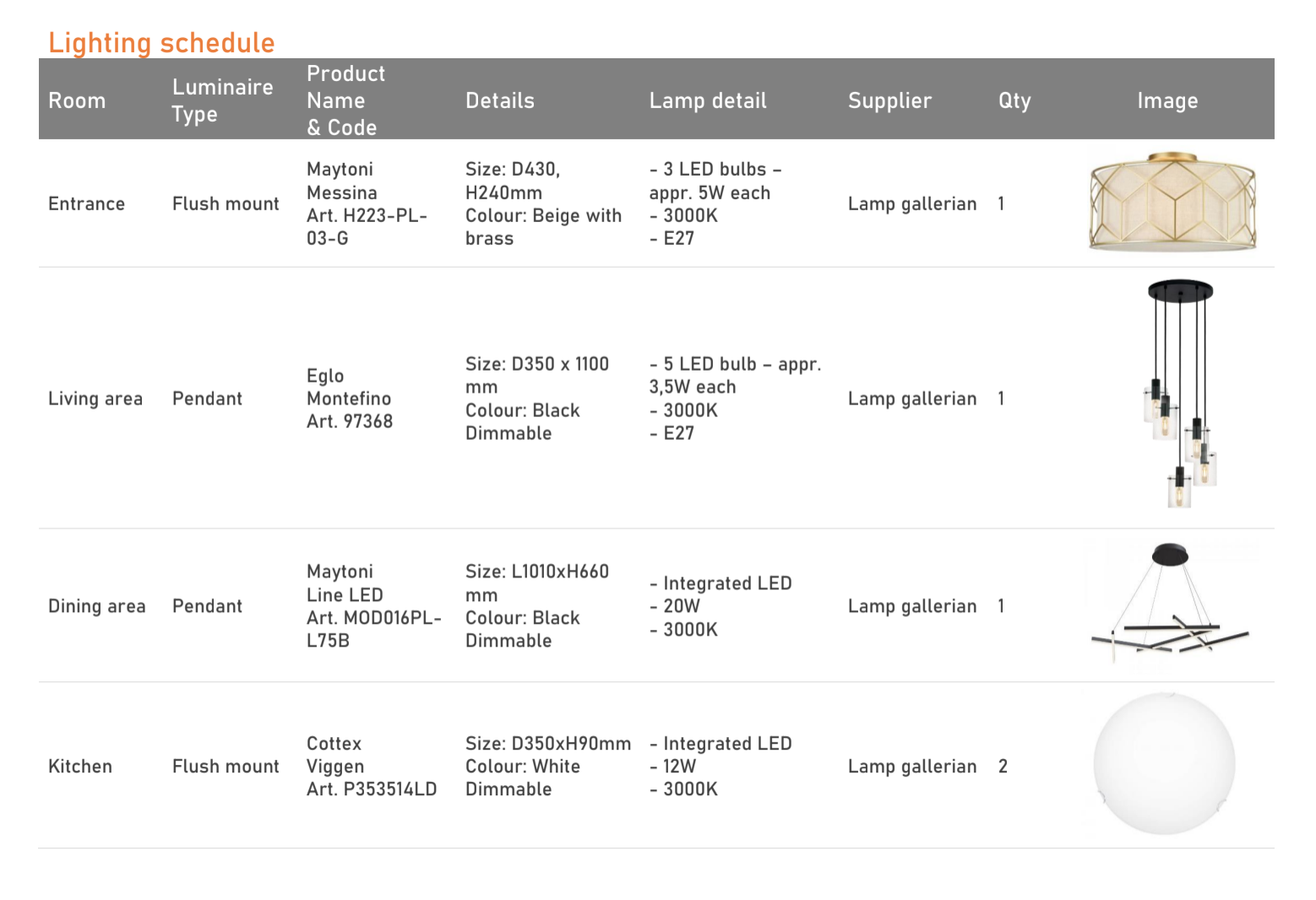Image resolution: width=1316 pixels, height=900 pixels.
Task: Click quantity '1' in the Living area row
Action: coord(1001,398)
